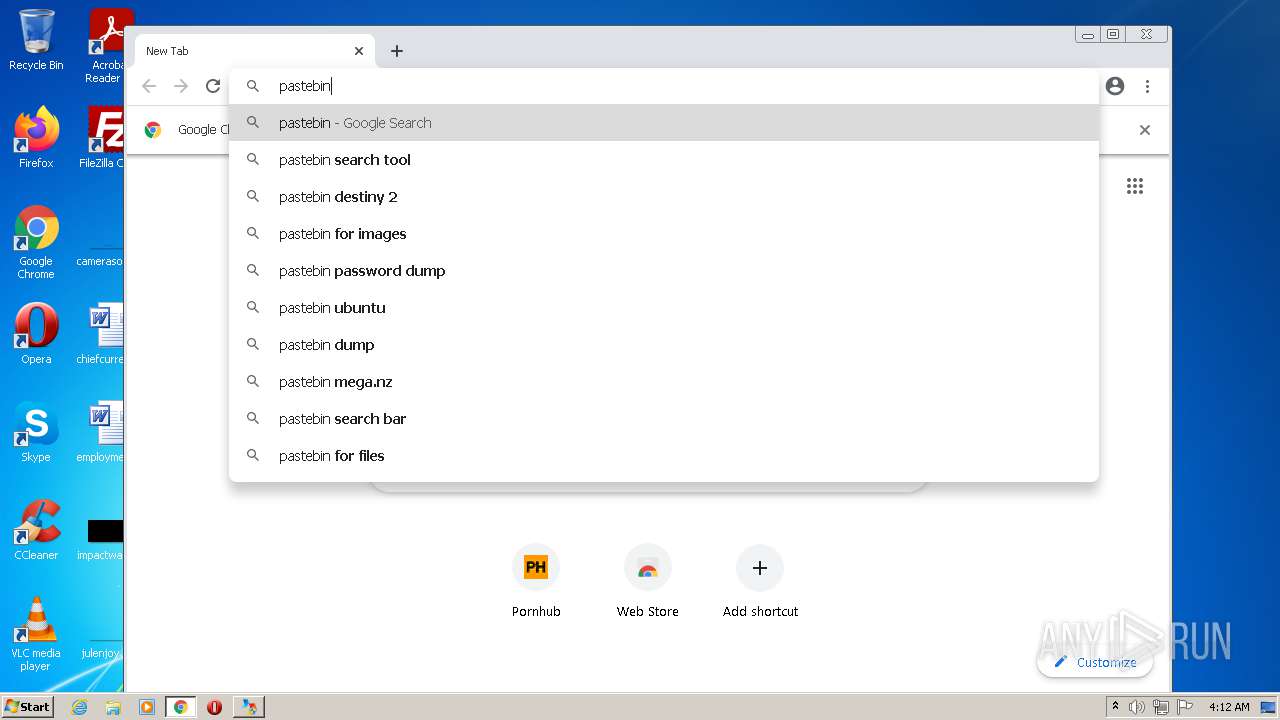Open the paint-like taskbar application icon

click(x=249, y=707)
